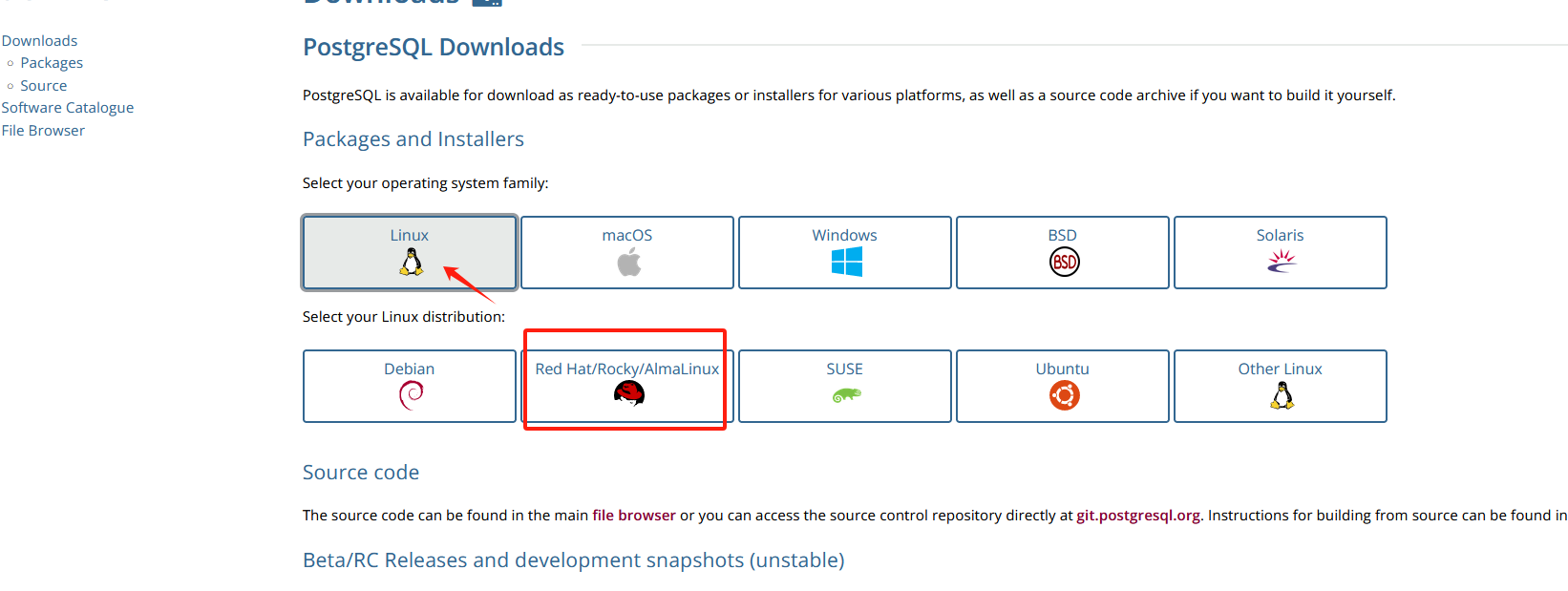Click the BSD round logo icon
The height and width of the screenshot is (591, 1568).
pyautogui.click(x=1064, y=262)
